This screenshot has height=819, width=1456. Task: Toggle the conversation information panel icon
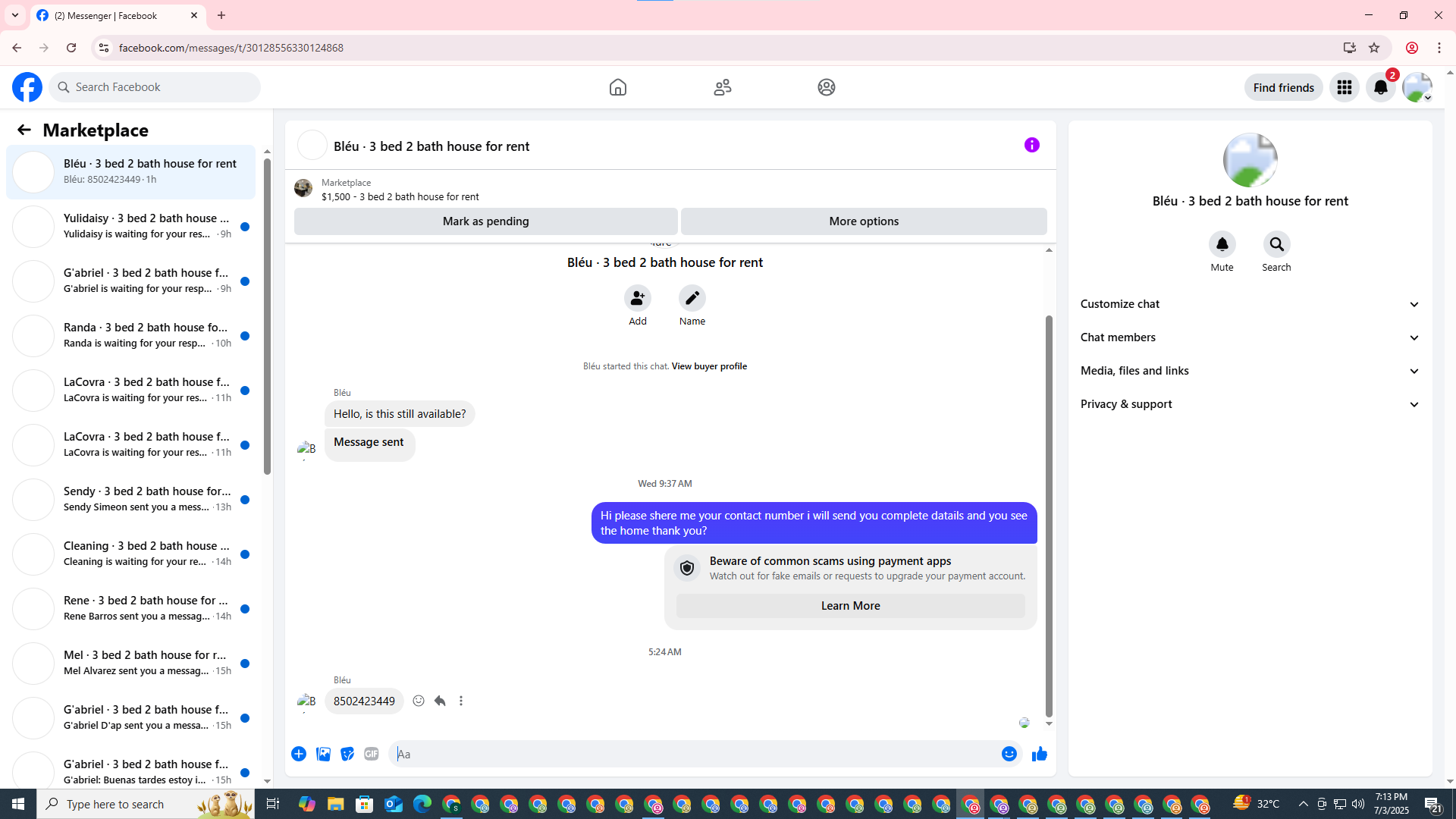coord(1031,145)
